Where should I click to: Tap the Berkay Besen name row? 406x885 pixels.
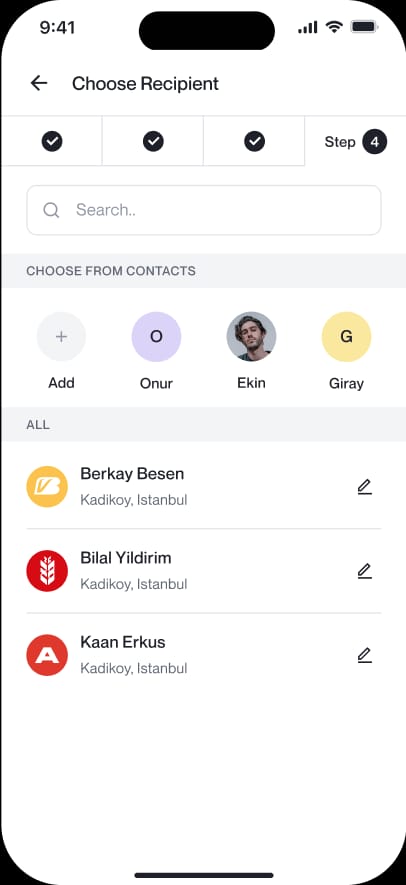click(x=204, y=487)
